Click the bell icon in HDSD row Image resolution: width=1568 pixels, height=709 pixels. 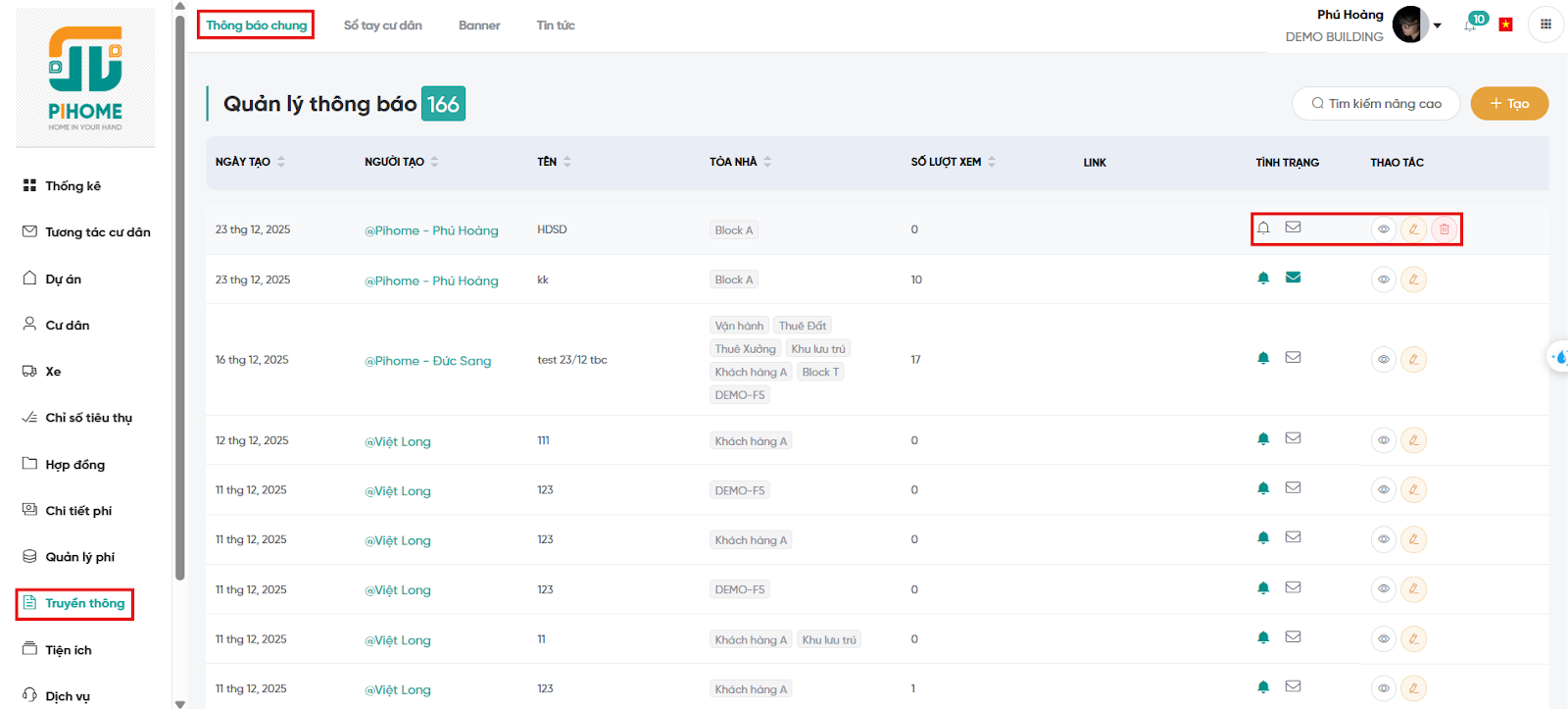(1263, 228)
